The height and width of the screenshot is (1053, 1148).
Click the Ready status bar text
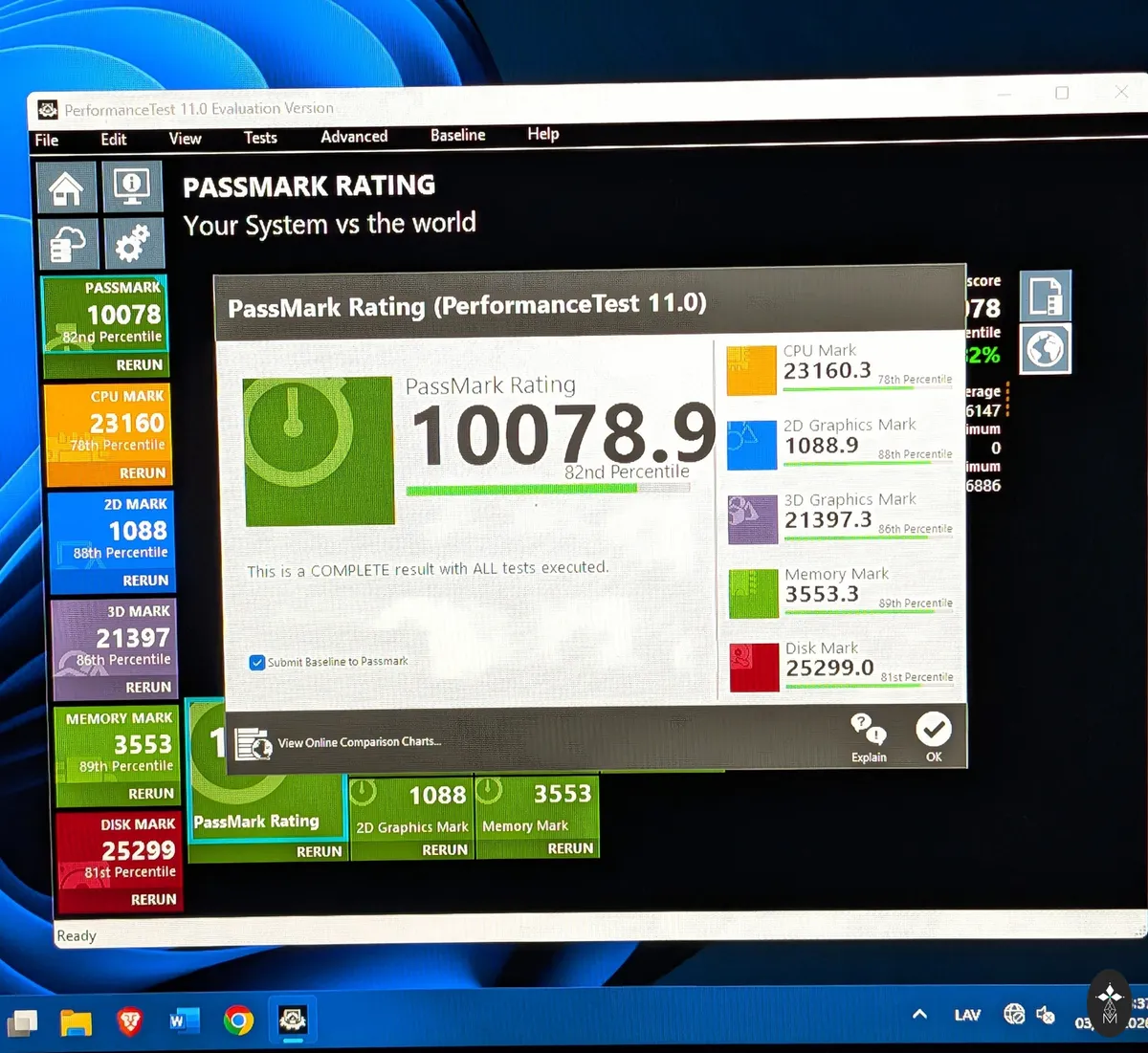(77, 936)
